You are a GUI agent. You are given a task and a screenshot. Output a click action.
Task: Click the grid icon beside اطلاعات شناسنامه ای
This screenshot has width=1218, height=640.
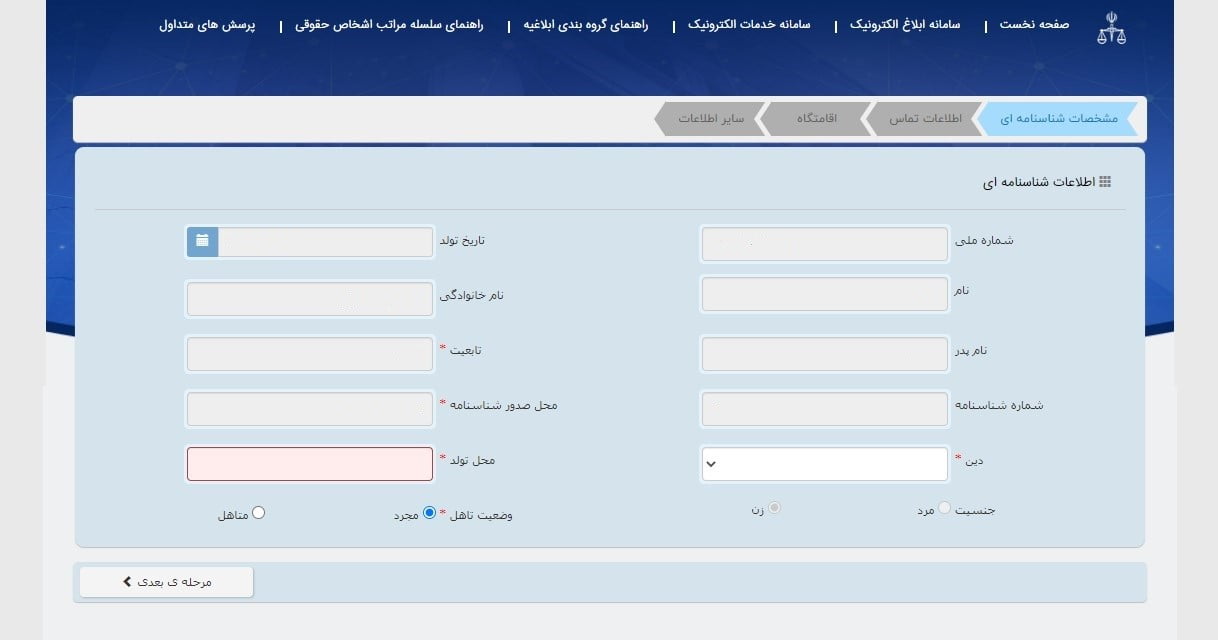tap(1105, 182)
